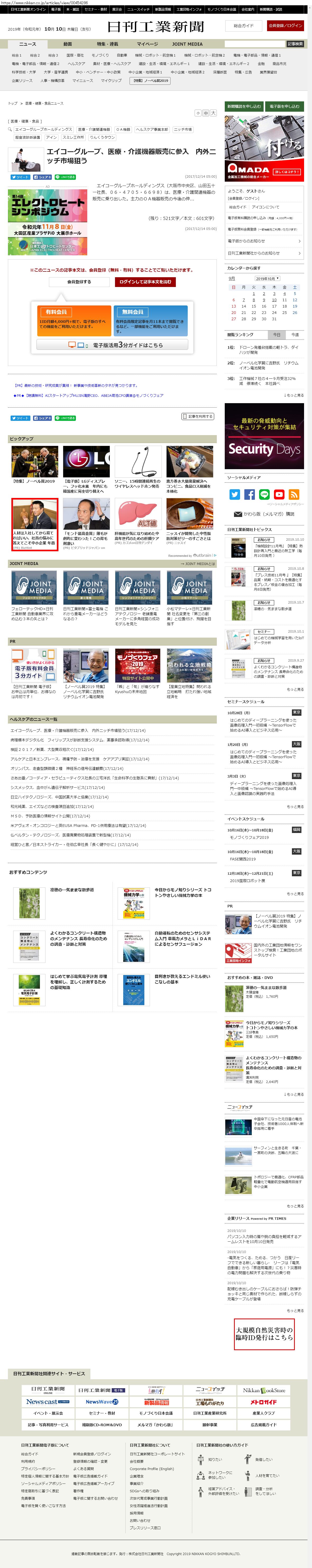Click the Twitter icon in ソーシャルメディア

[x=234, y=494]
